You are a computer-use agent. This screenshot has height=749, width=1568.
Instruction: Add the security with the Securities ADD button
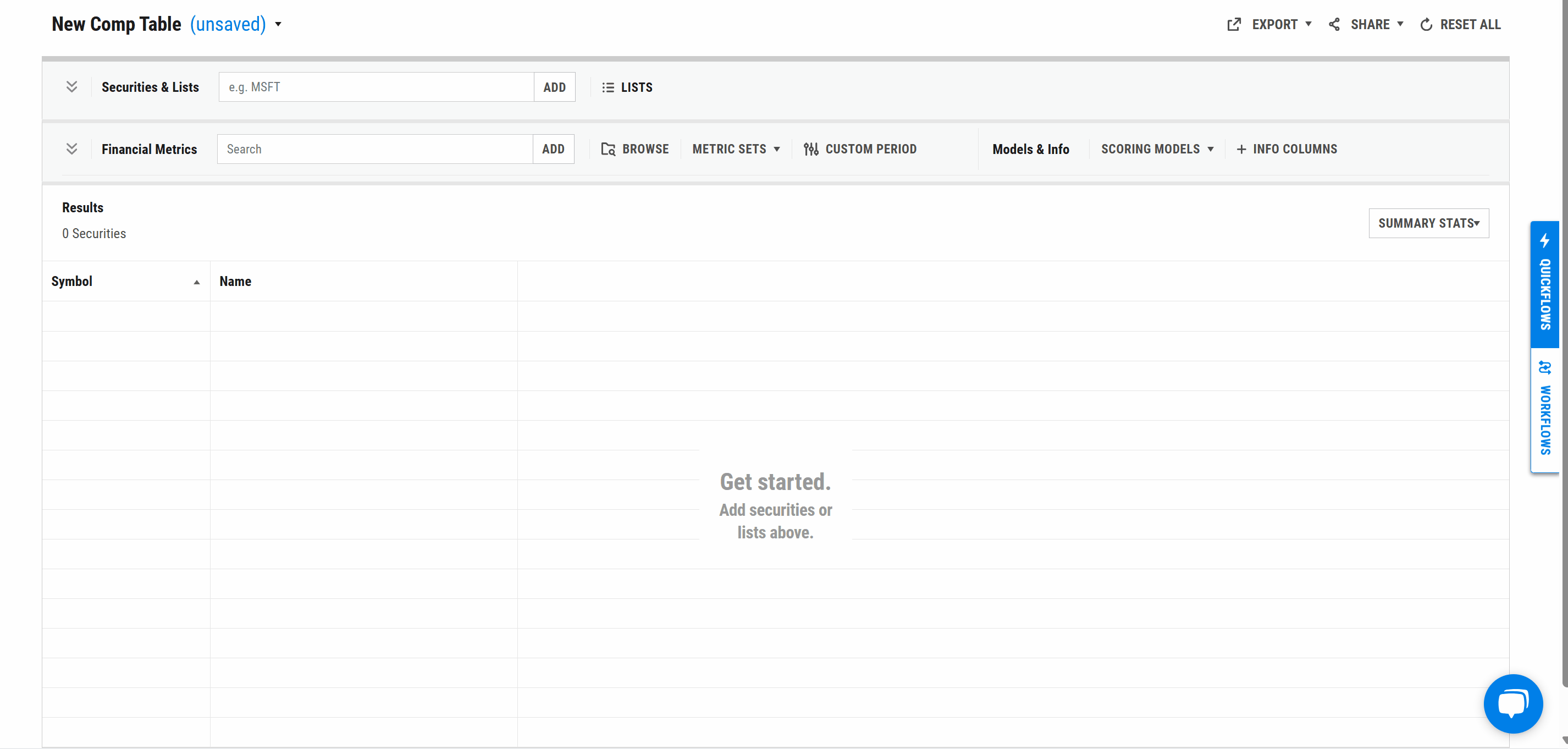(x=555, y=87)
